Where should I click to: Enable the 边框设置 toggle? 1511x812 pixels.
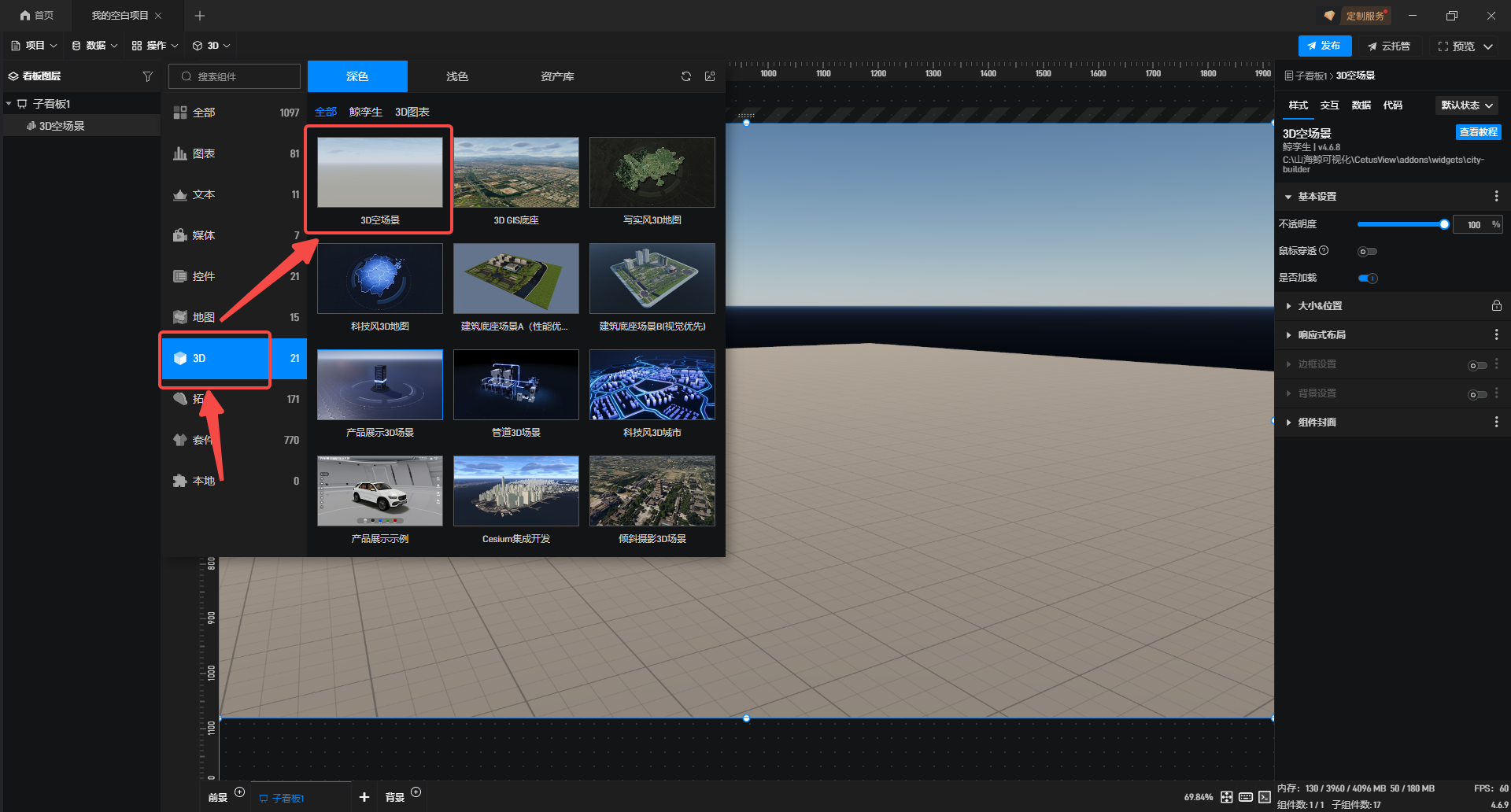[1476, 365]
